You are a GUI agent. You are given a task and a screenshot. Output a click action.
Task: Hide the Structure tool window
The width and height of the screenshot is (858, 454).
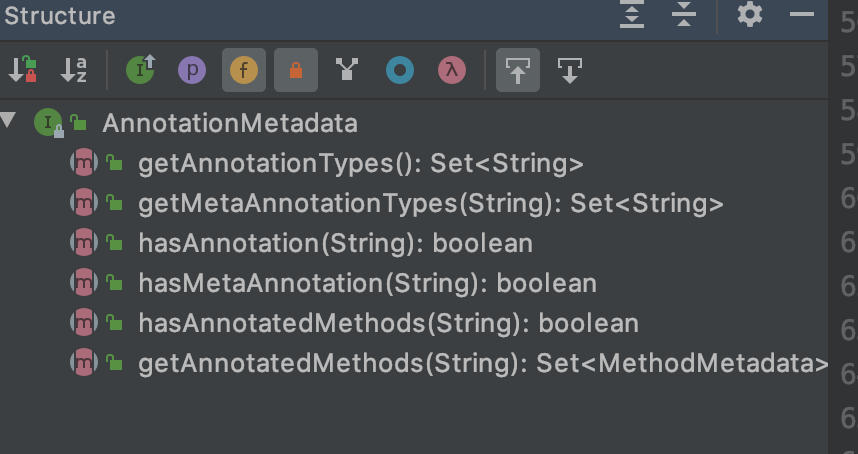(x=802, y=15)
